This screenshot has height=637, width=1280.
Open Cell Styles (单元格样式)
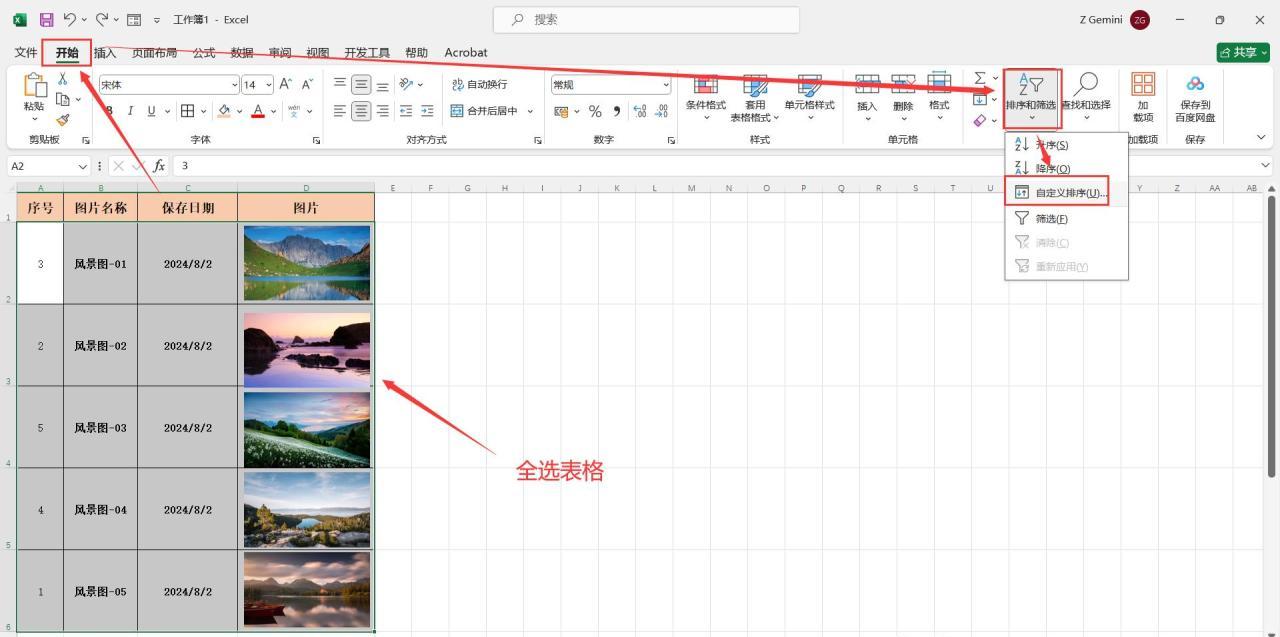pos(809,98)
